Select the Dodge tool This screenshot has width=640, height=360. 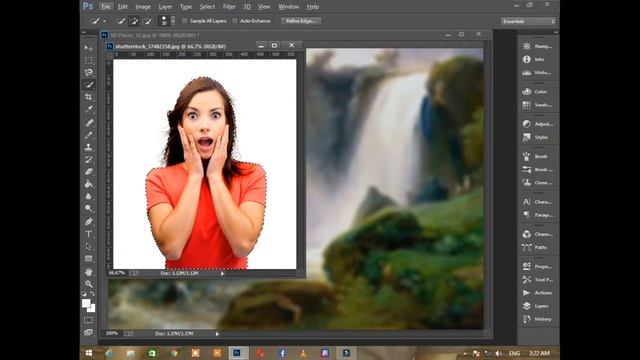(89, 208)
